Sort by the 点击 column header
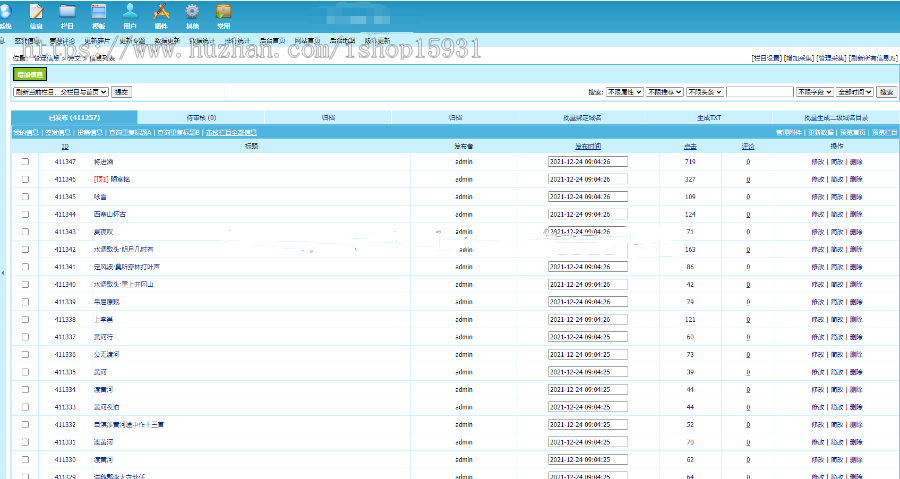The height and width of the screenshot is (479, 900). pyautogui.click(x=690, y=147)
